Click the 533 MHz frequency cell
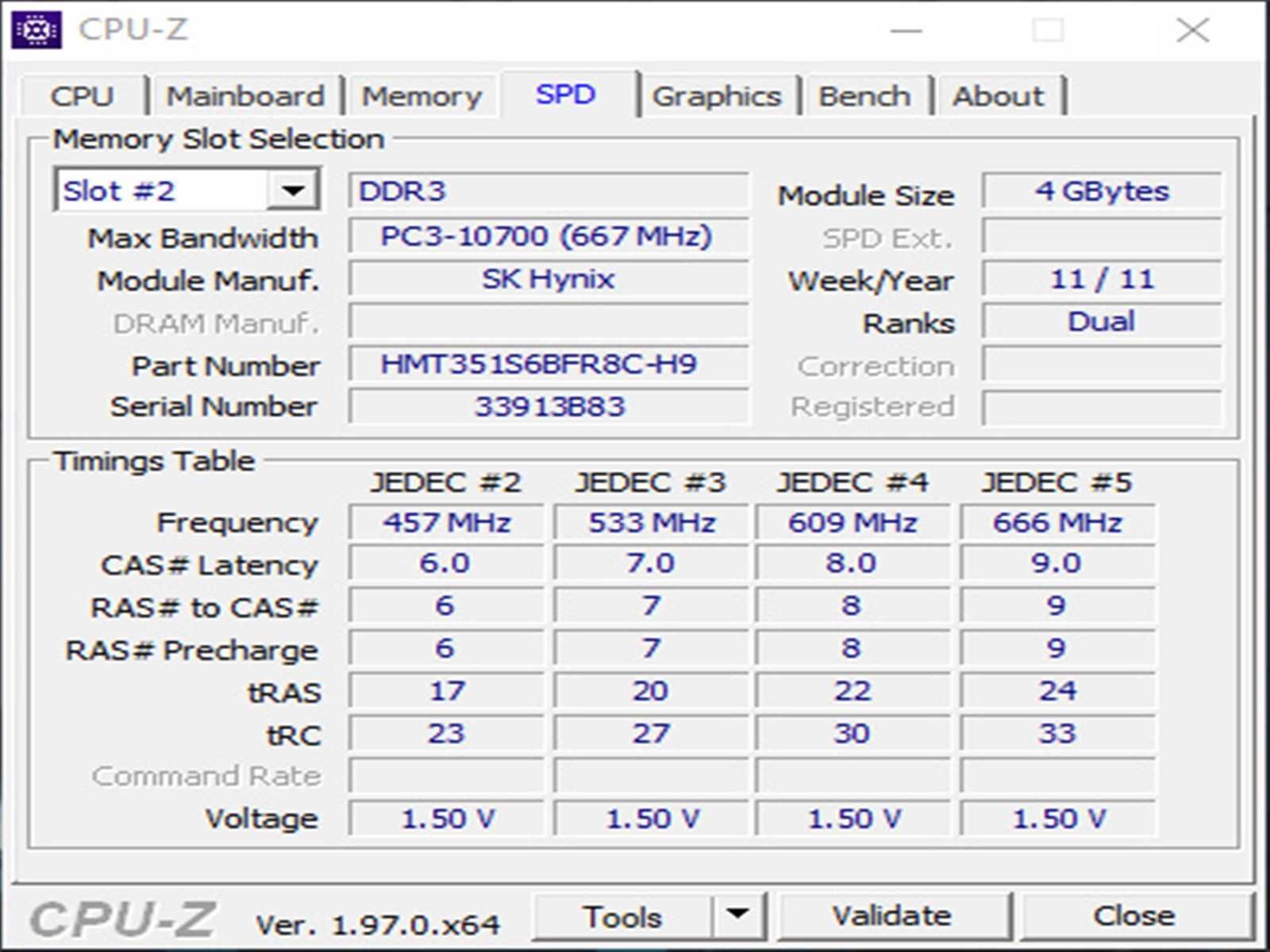1270x952 pixels. coord(652,523)
